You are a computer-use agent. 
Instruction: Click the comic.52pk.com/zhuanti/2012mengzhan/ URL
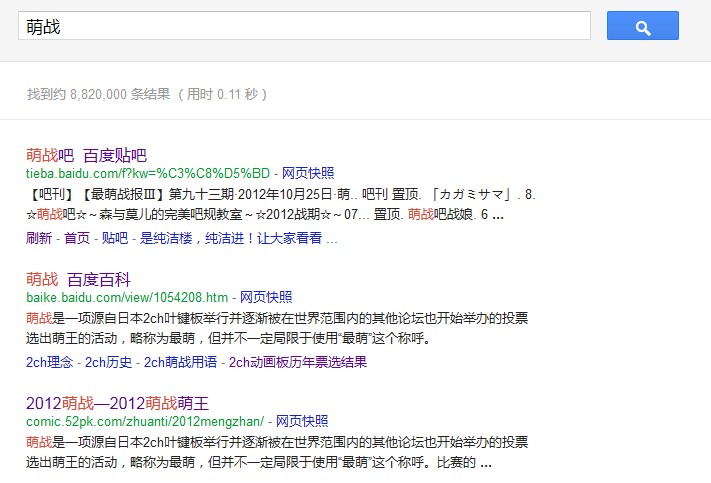145,421
